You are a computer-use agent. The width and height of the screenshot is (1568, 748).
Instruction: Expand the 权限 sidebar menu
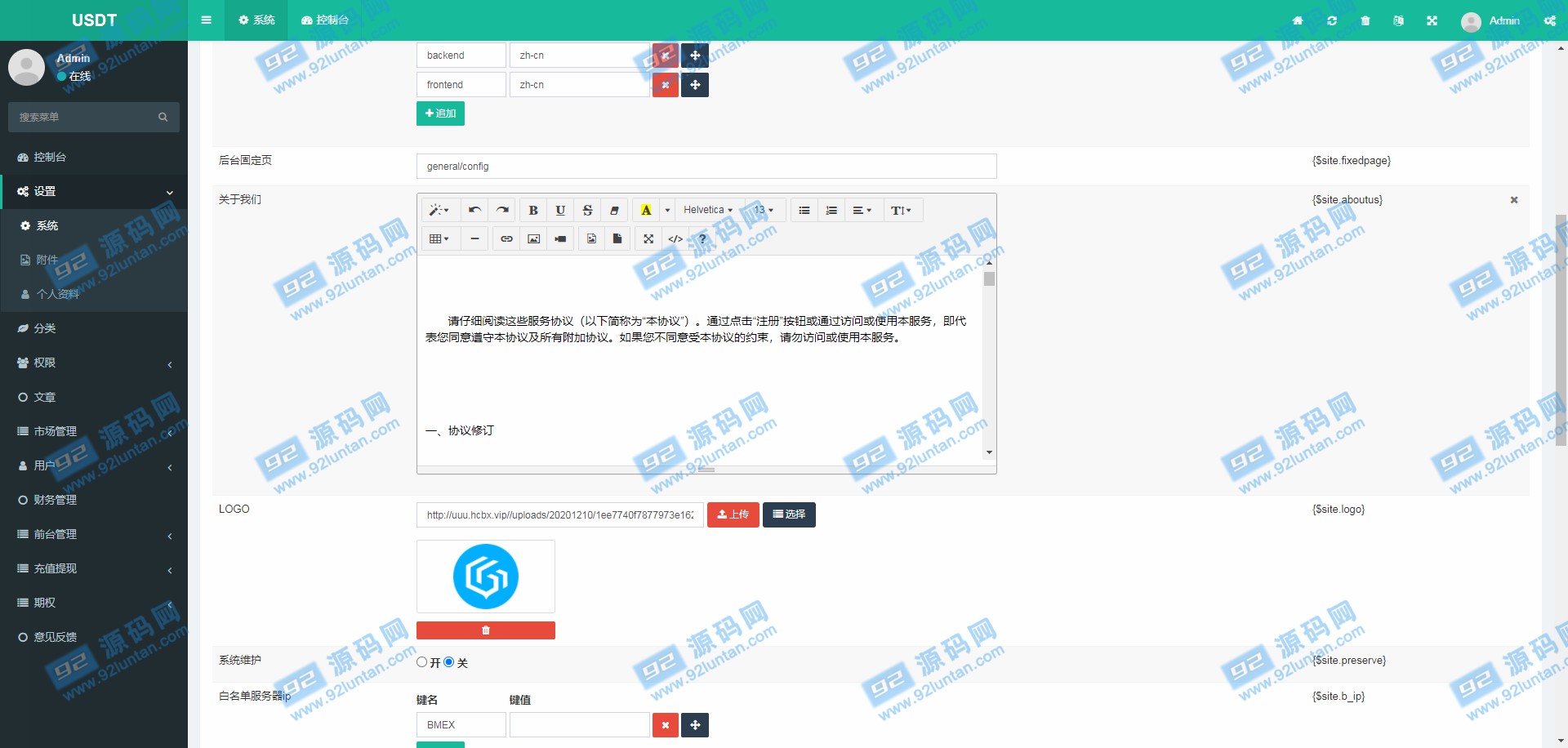[94, 363]
